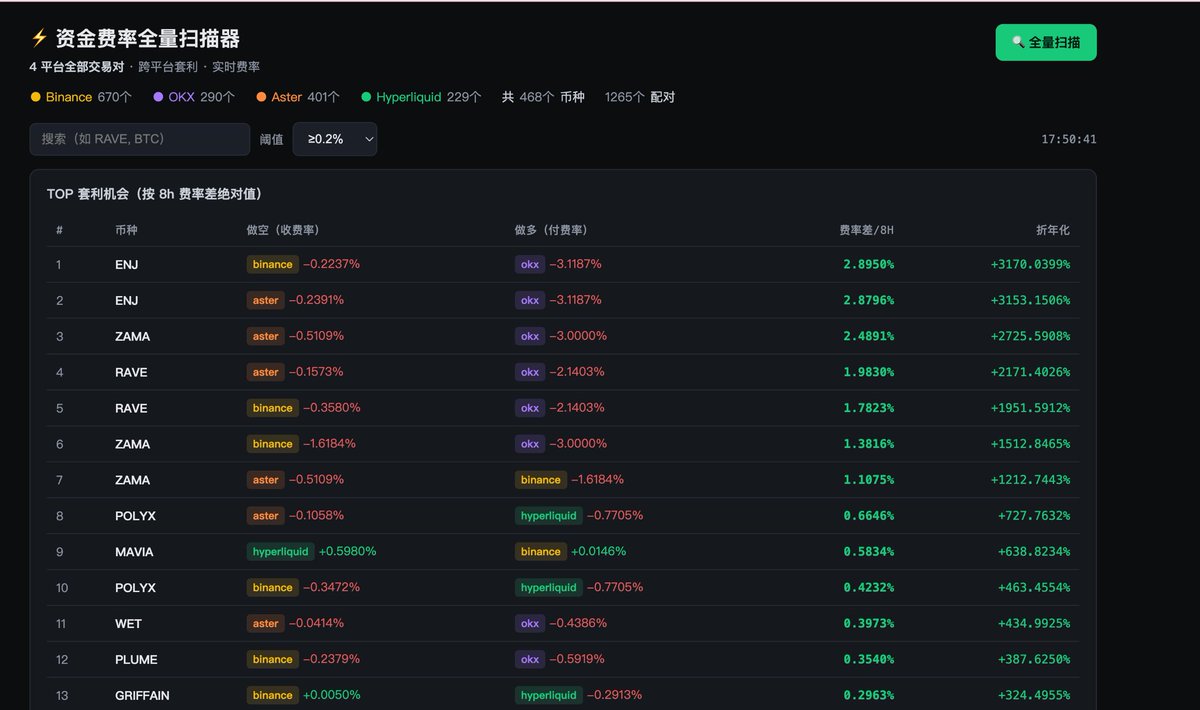Screen dimensions: 1200x710
Task: Click the +1512.8465% annualized value
Action: [x=1030, y=444]
